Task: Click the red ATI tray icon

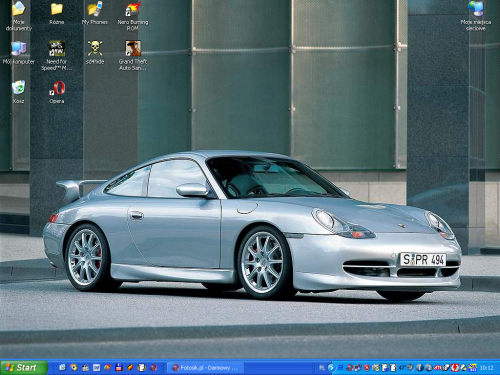Action: pos(437,368)
